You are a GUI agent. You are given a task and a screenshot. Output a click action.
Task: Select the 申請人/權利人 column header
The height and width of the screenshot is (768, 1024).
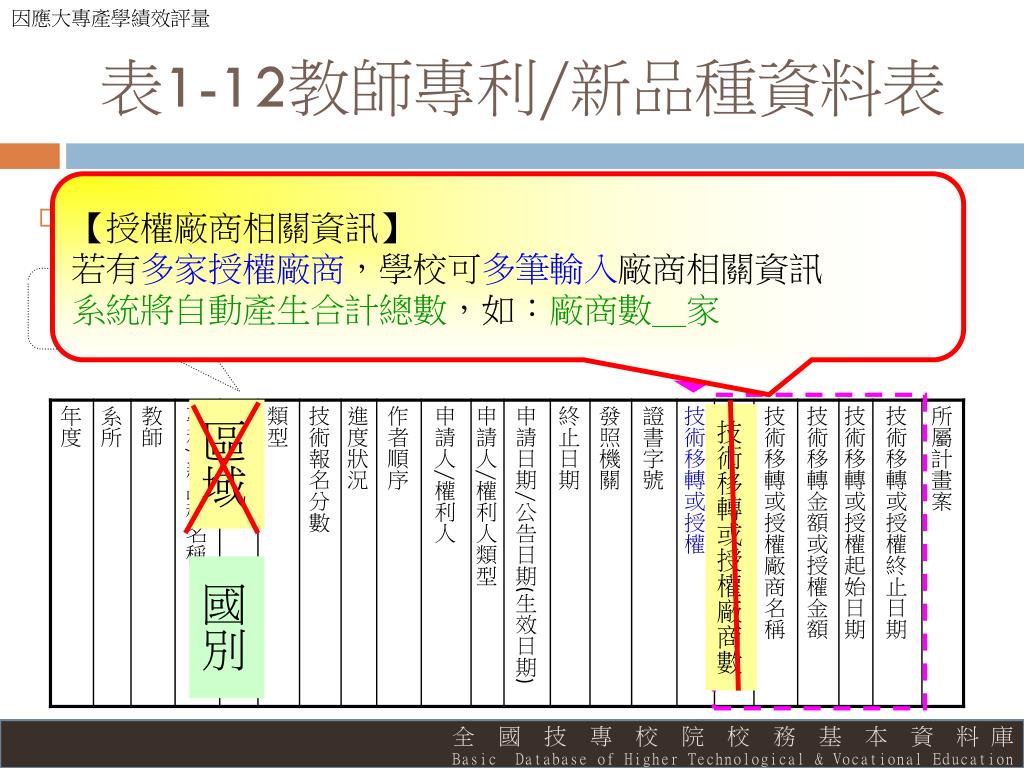(445, 474)
